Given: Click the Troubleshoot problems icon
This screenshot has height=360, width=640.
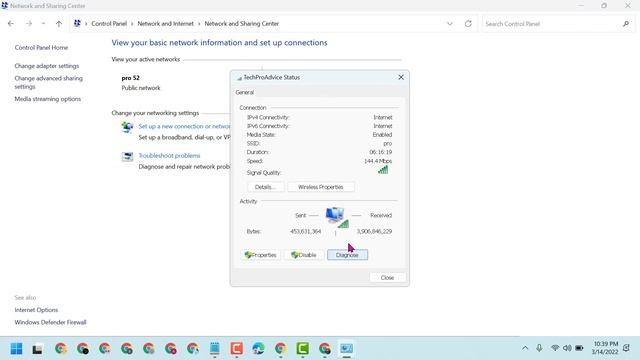Looking at the screenshot, I should click(x=127, y=156).
